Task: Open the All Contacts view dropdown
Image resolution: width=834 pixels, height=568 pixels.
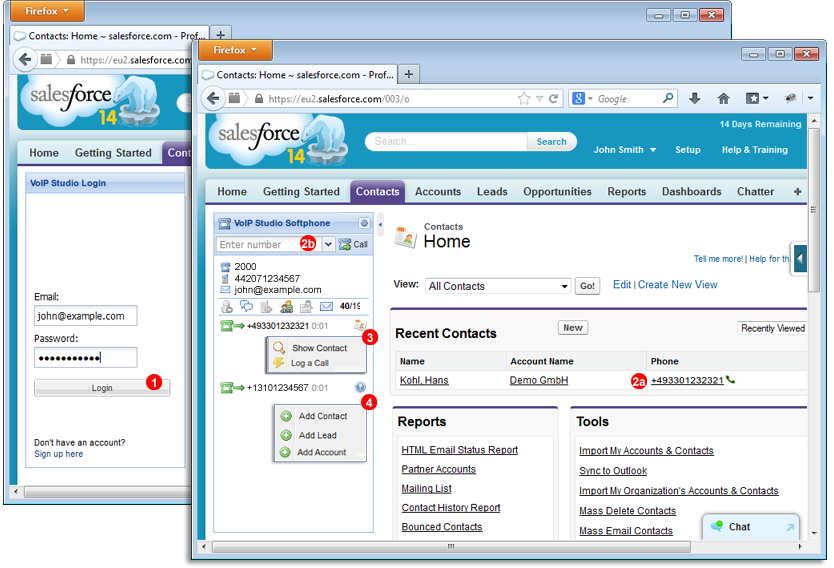Action: click(x=498, y=286)
